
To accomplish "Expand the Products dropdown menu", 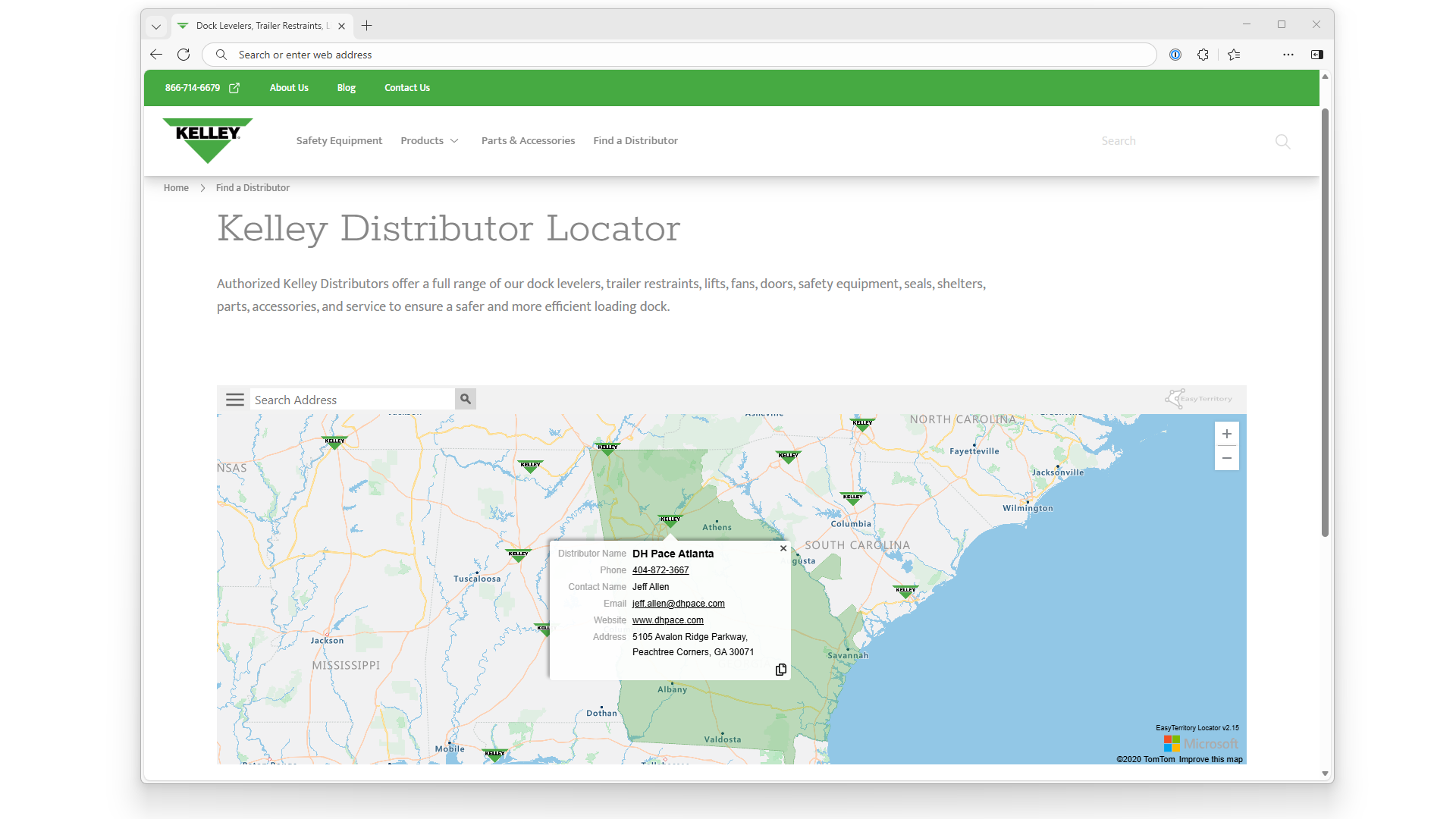I will [x=429, y=140].
